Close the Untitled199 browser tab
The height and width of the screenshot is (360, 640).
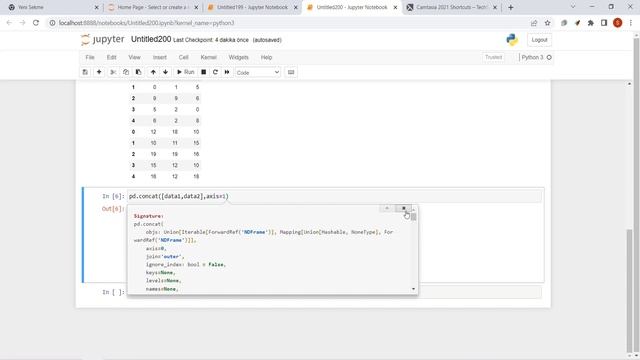click(296, 7)
